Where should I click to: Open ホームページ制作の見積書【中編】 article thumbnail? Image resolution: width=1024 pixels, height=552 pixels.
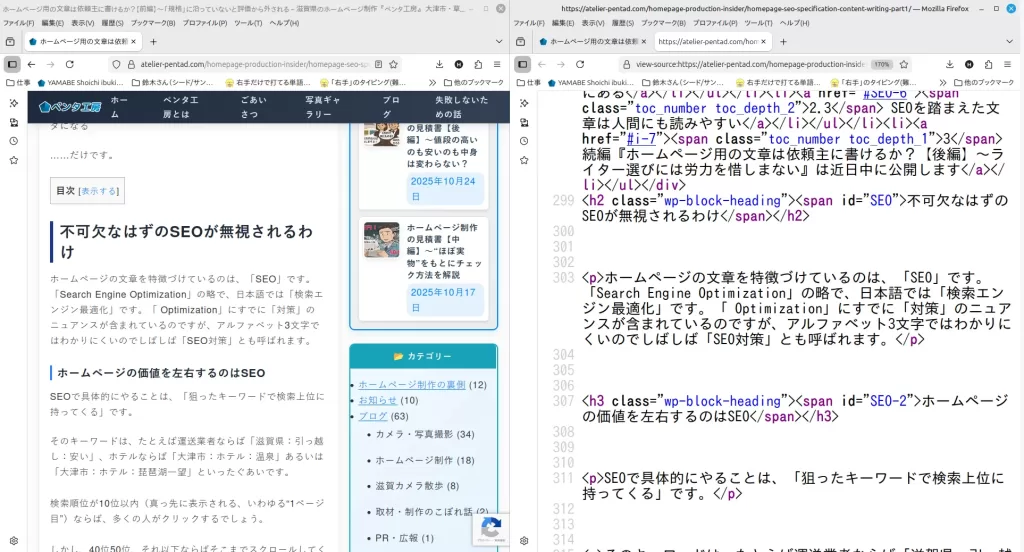click(381, 240)
